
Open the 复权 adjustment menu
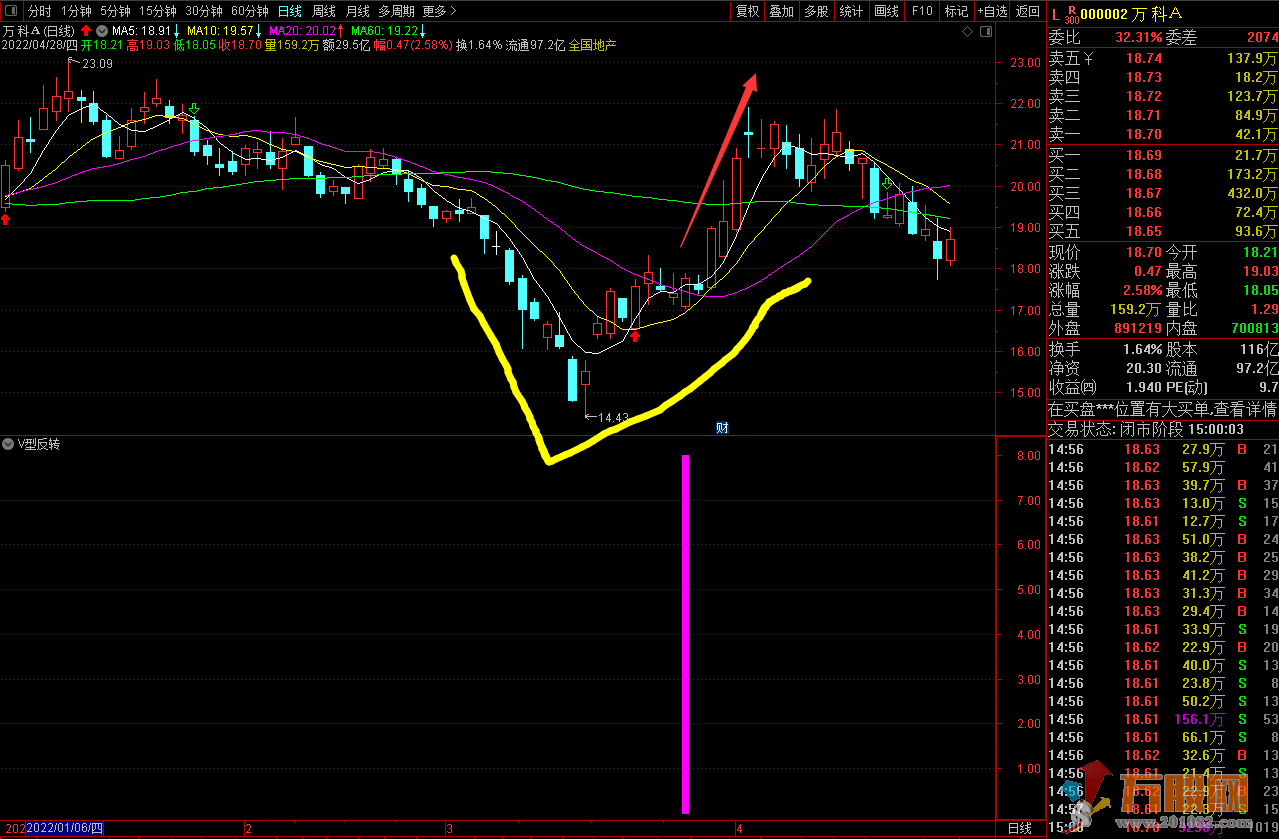click(x=747, y=11)
